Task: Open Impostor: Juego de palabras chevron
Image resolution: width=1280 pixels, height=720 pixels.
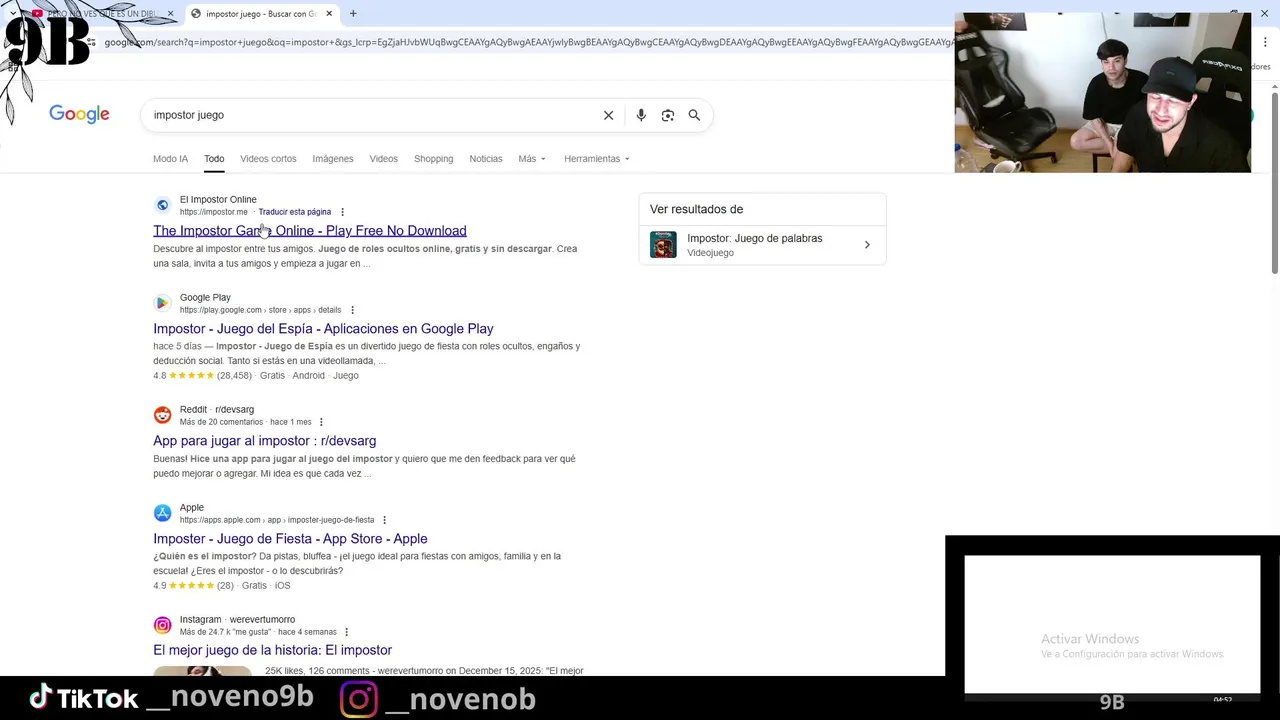Action: point(867,245)
